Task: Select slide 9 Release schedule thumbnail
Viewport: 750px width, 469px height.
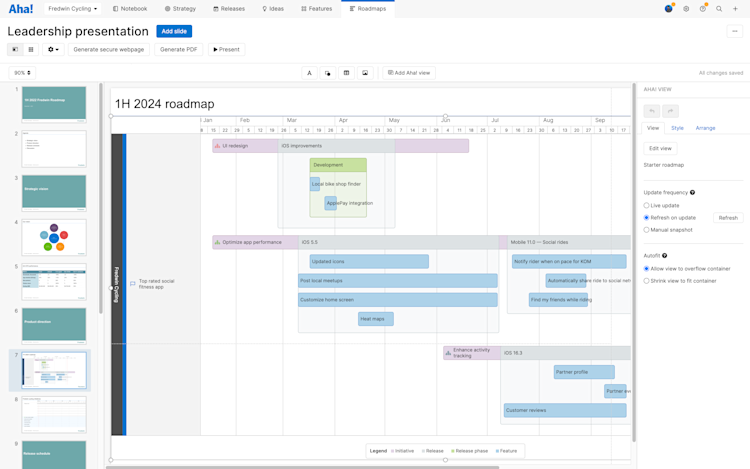Action: (54, 455)
